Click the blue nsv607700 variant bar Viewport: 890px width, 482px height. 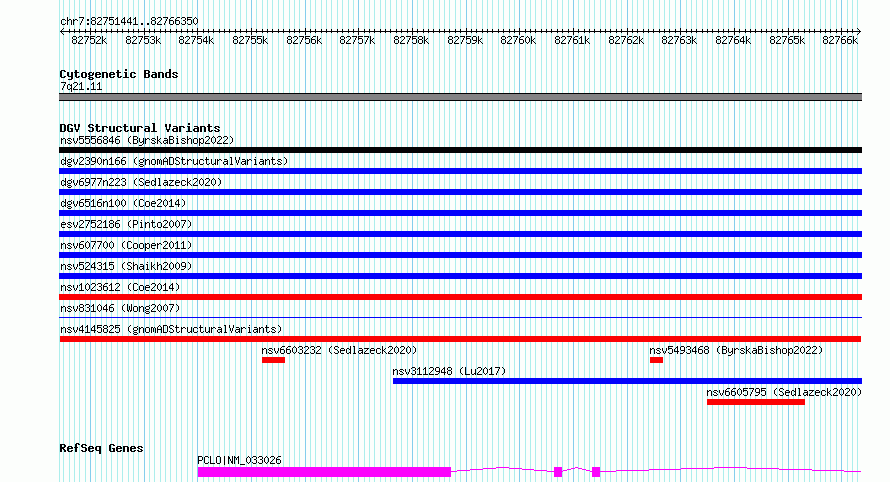pos(460,255)
